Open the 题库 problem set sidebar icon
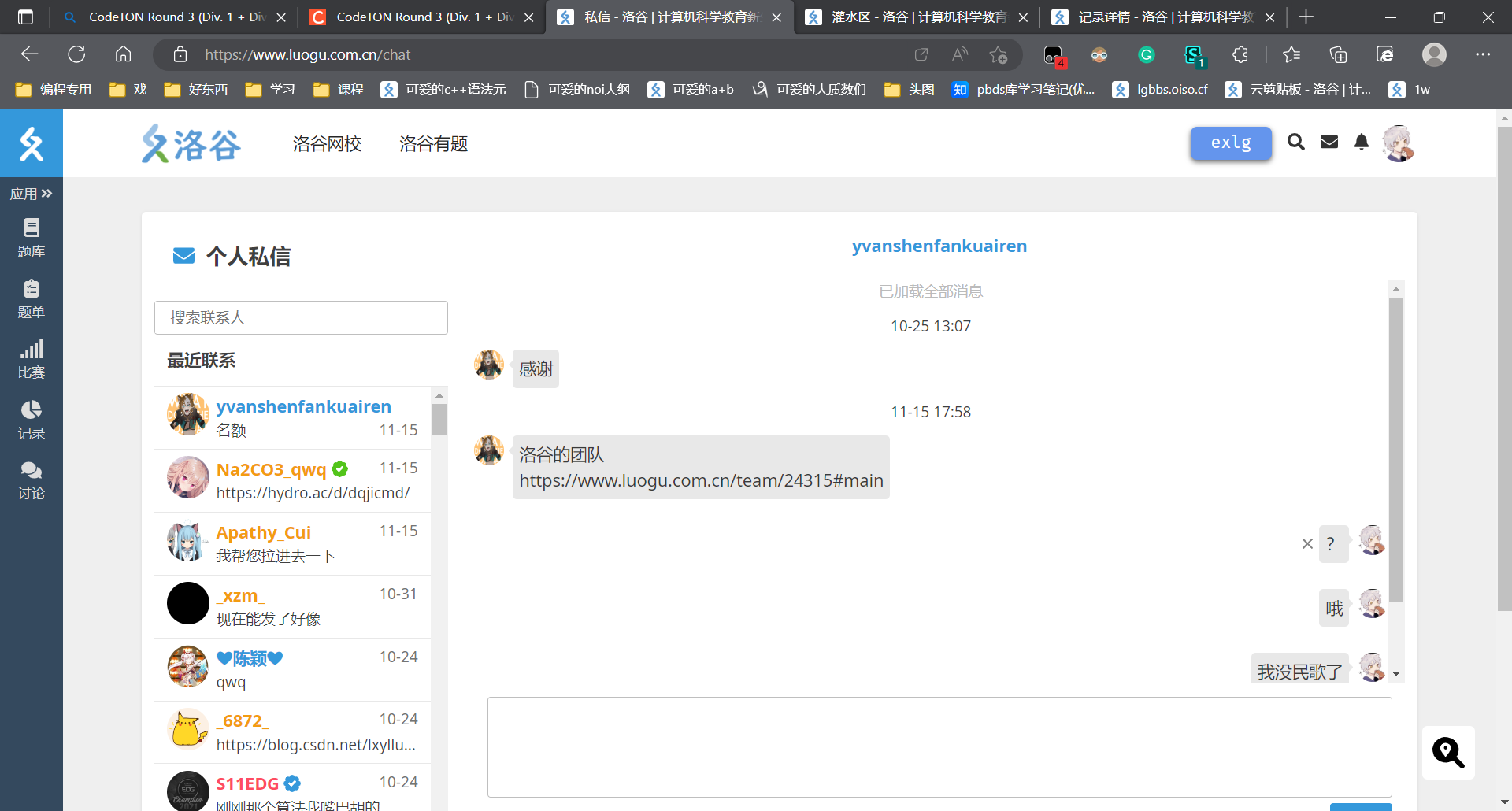The image size is (1512, 811). [31, 239]
